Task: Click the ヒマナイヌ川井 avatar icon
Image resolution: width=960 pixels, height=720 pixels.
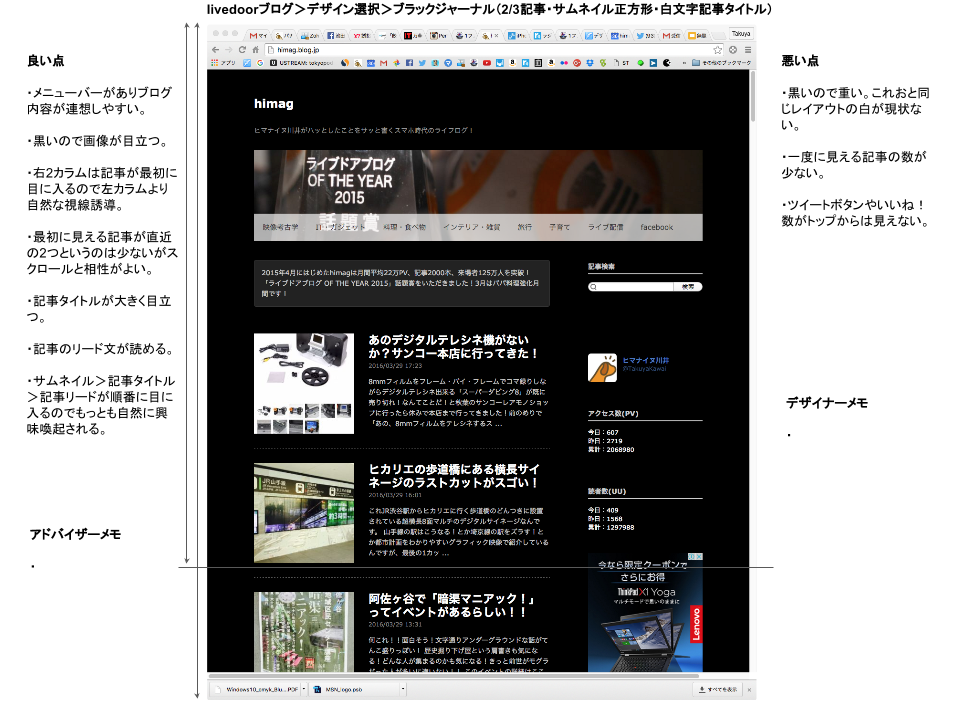Action: 602,367
